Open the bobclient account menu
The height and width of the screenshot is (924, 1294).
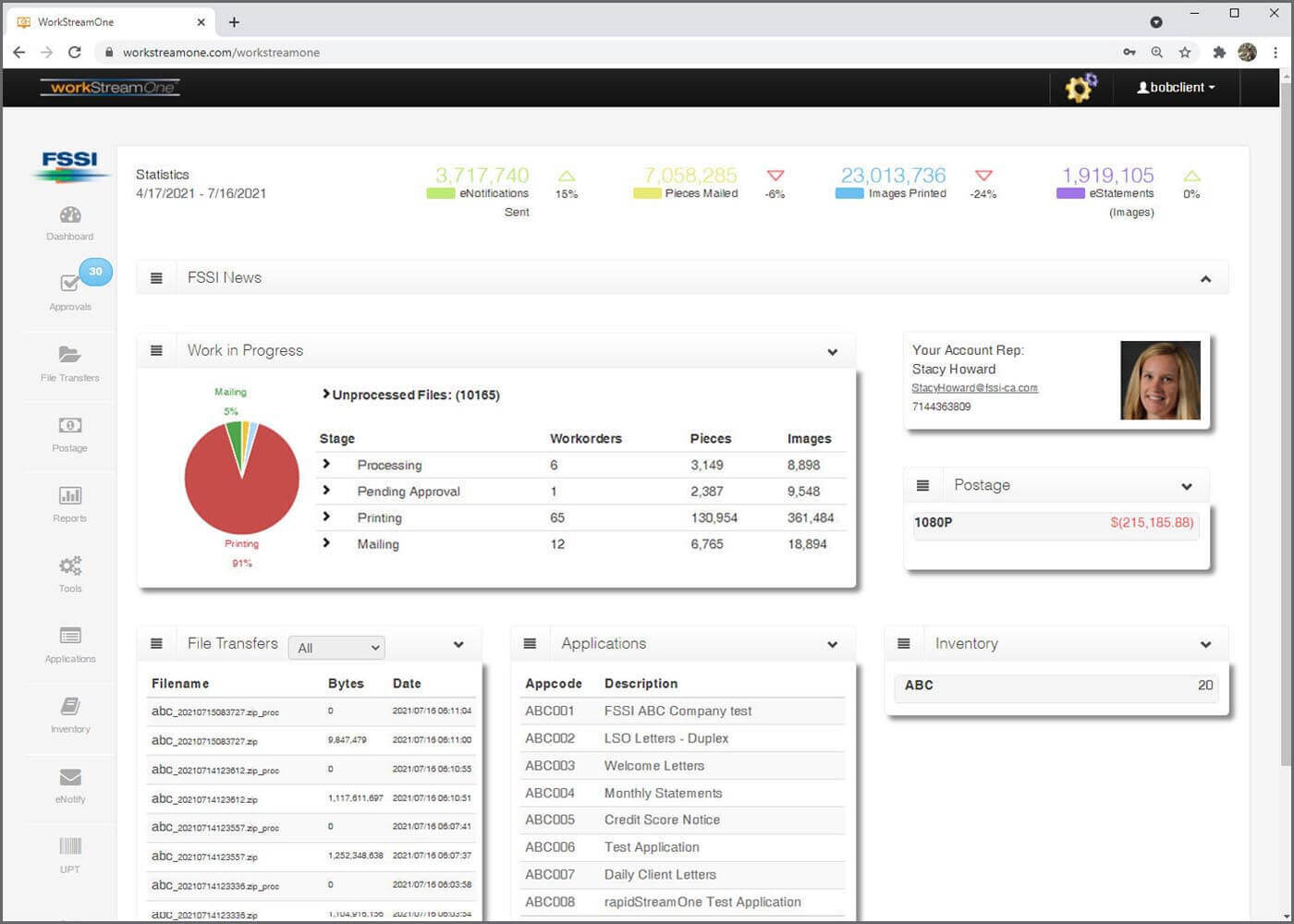pos(1175,88)
